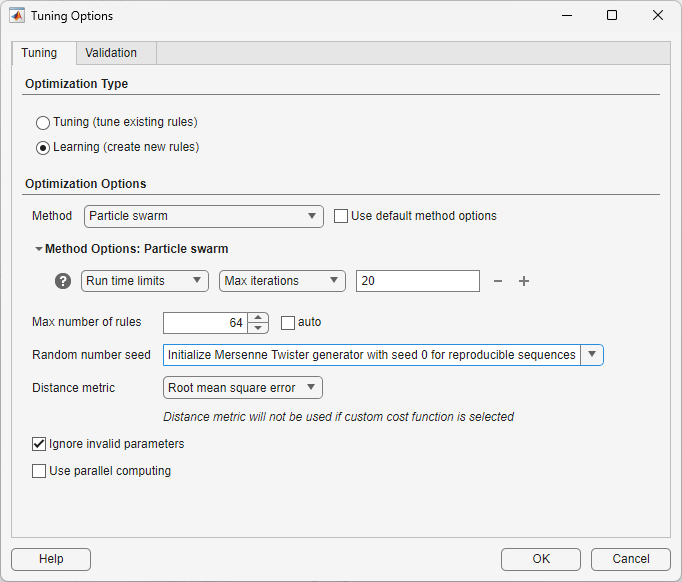
Task: Click the help question mark icon
Action: [x=63, y=281]
